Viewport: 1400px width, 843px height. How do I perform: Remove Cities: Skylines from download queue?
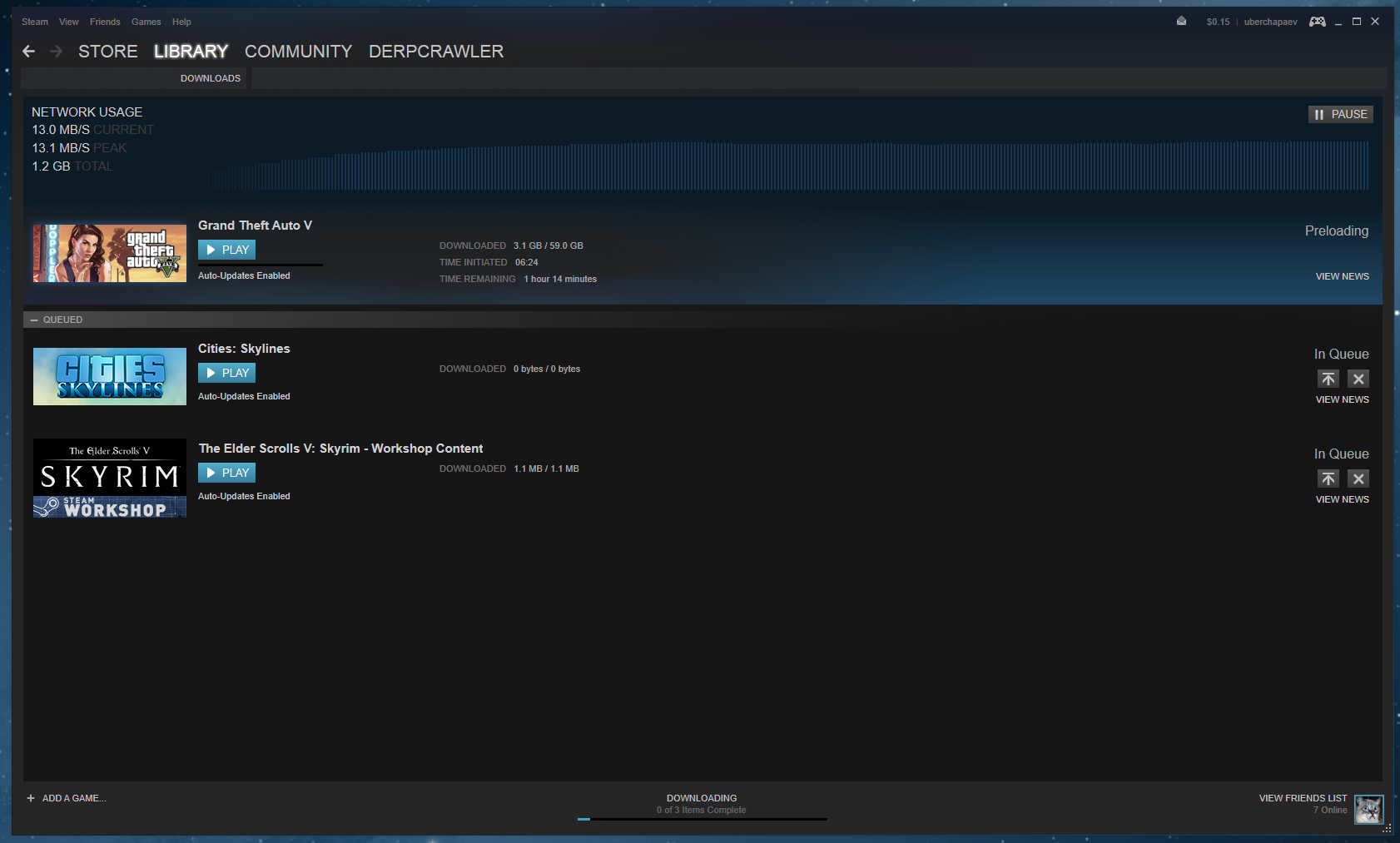point(1358,379)
